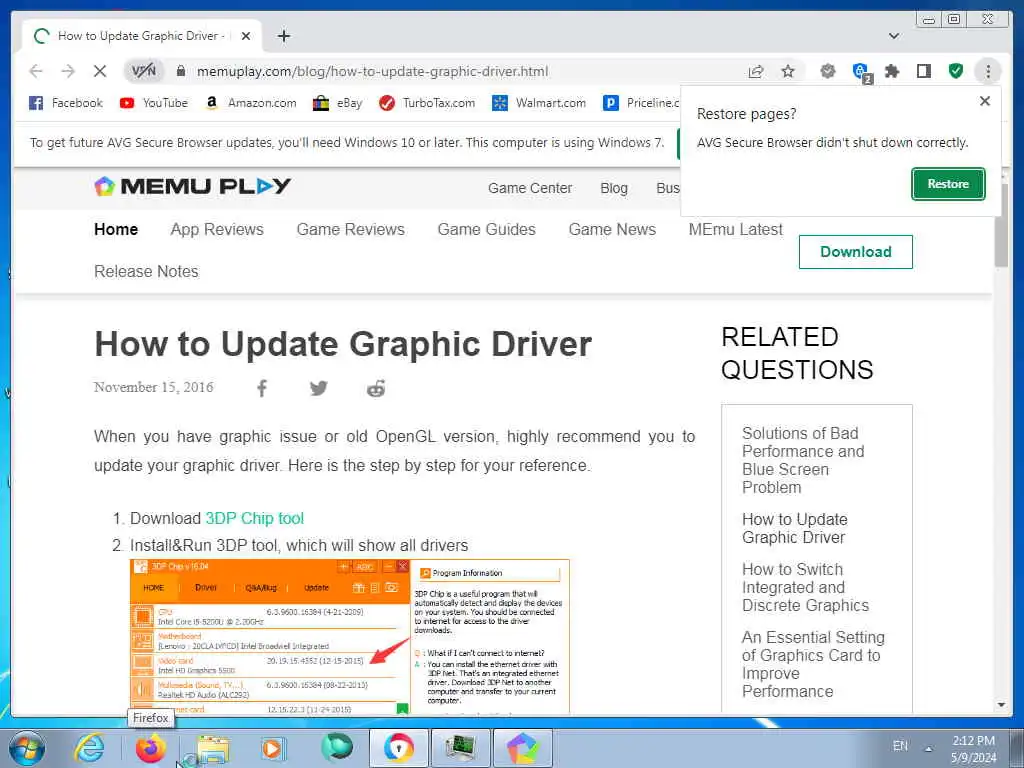The image size is (1024, 768).
Task: Share article on Twitter icon
Action: [x=319, y=389]
